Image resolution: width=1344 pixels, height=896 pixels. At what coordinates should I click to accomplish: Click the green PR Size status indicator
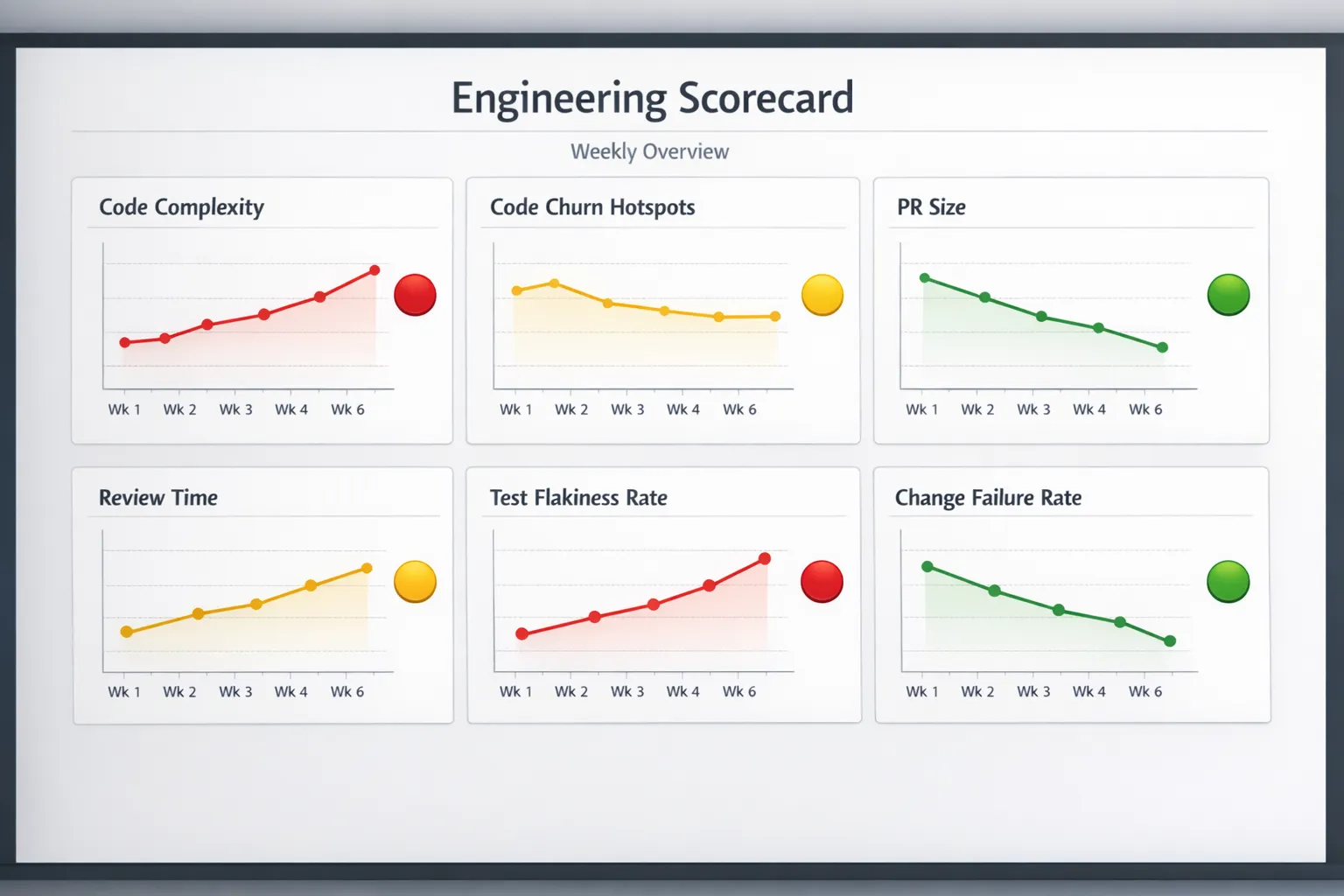click(x=1228, y=295)
